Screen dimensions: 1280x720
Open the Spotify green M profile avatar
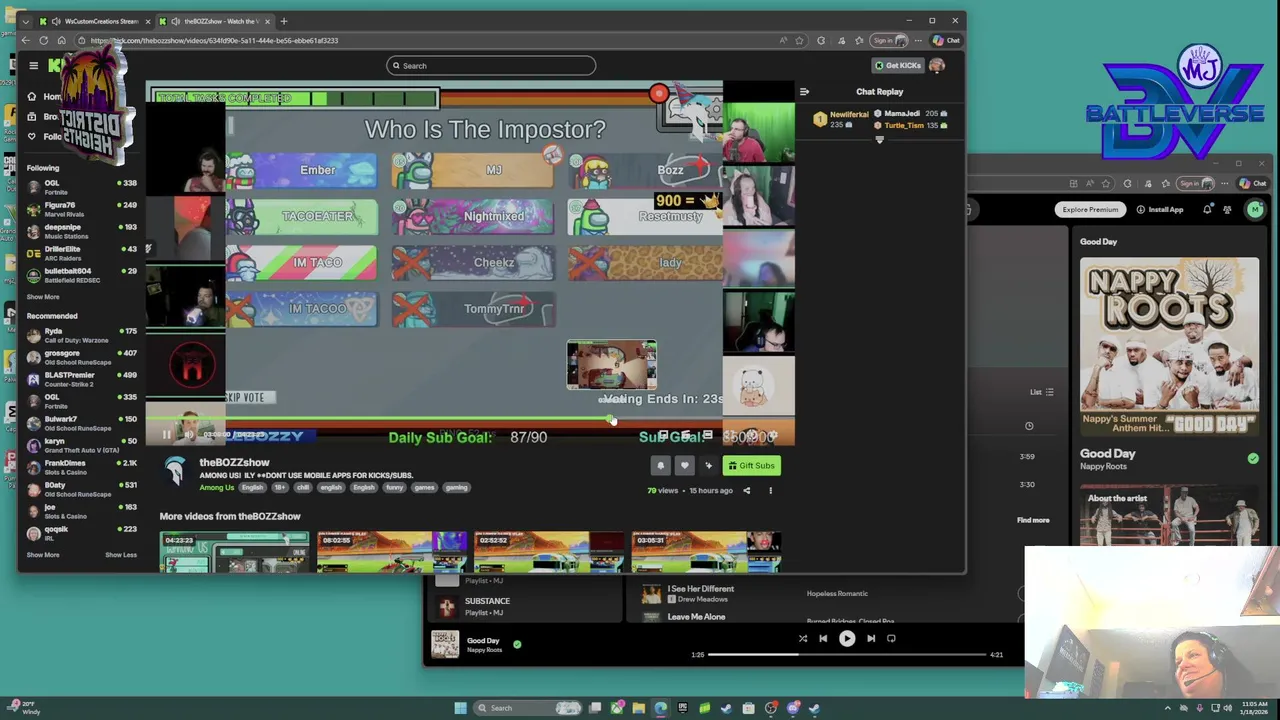tap(1255, 209)
